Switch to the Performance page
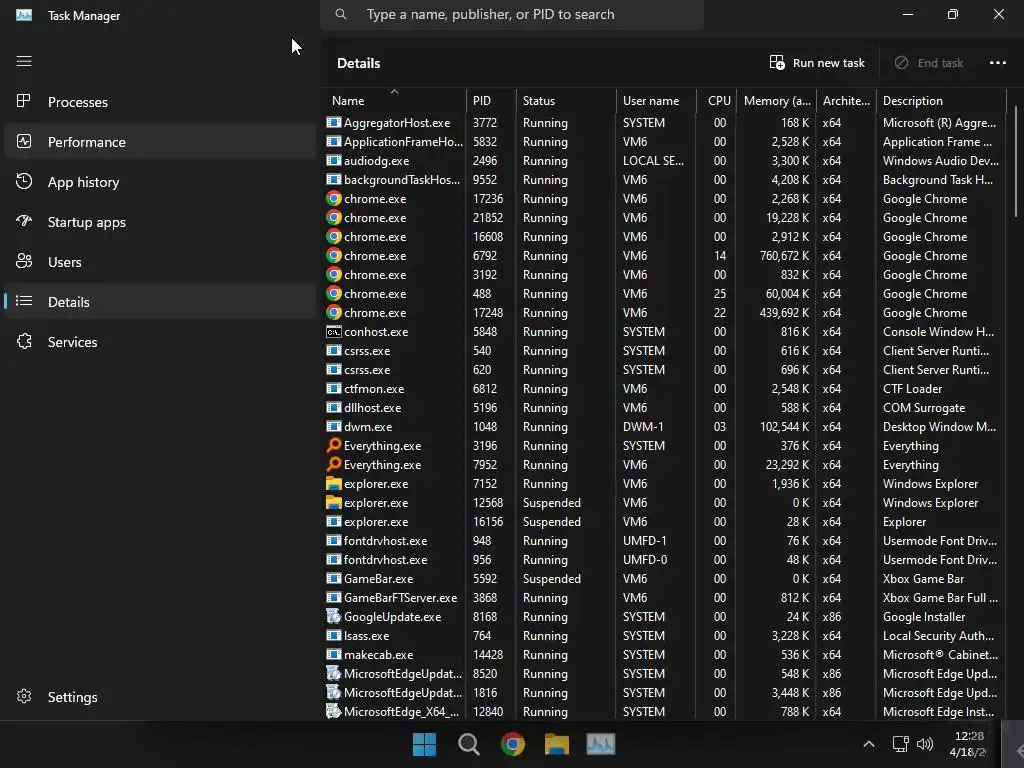Screen dimensions: 1024x768 [x=160, y=141]
